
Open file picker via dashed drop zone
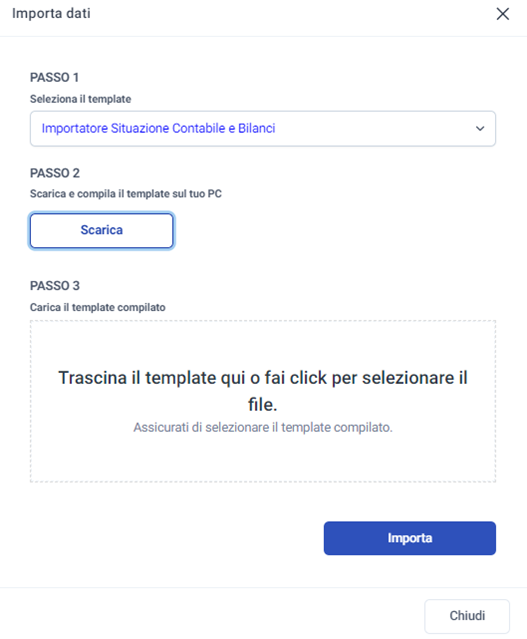click(263, 401)
